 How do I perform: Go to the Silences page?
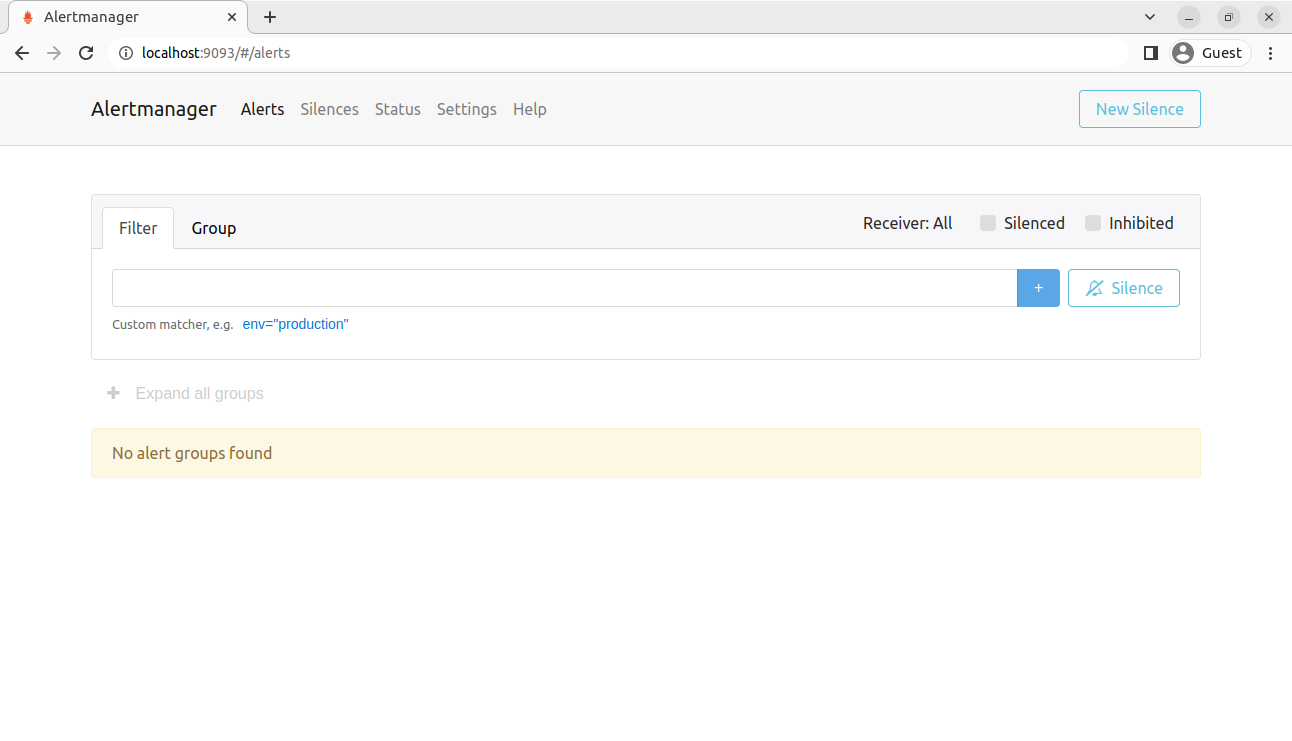pos(330,109)
